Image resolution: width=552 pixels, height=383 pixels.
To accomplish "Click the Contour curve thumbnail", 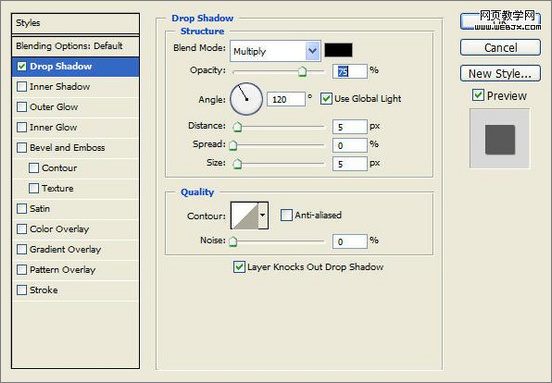I will (x=245, y=215).
